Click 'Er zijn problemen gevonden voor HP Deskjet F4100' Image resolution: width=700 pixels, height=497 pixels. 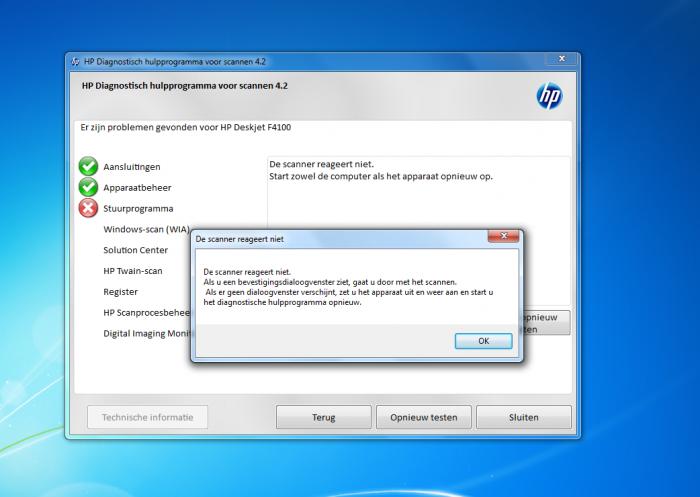coord(186,127)
